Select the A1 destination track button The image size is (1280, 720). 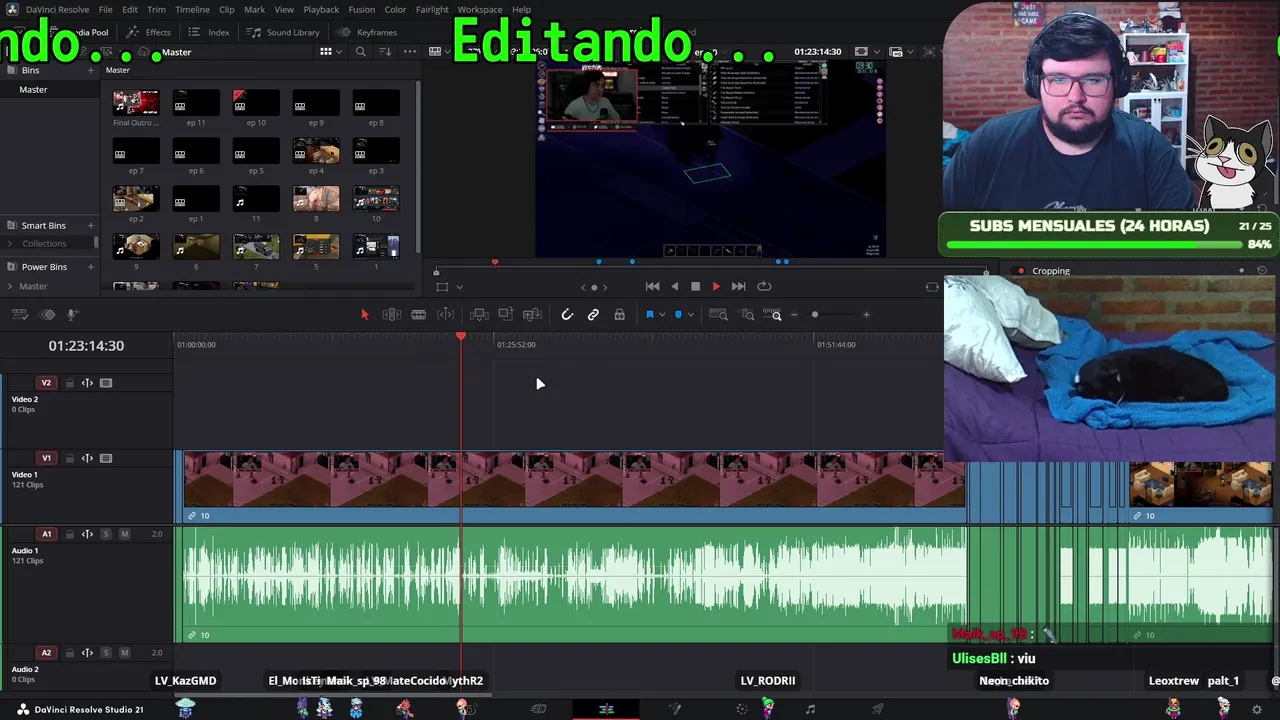(46, 534)
